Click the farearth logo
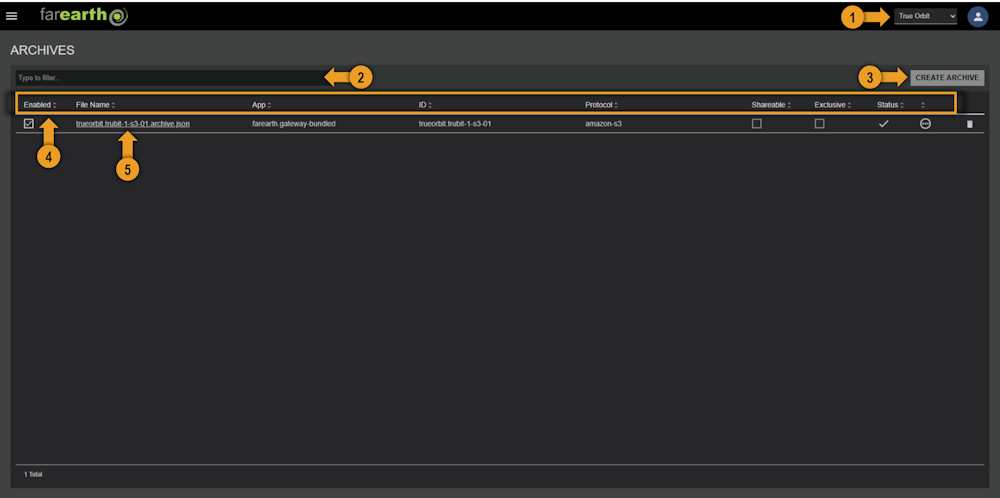This screenshot has width=1000, height=498. (84, 16)
